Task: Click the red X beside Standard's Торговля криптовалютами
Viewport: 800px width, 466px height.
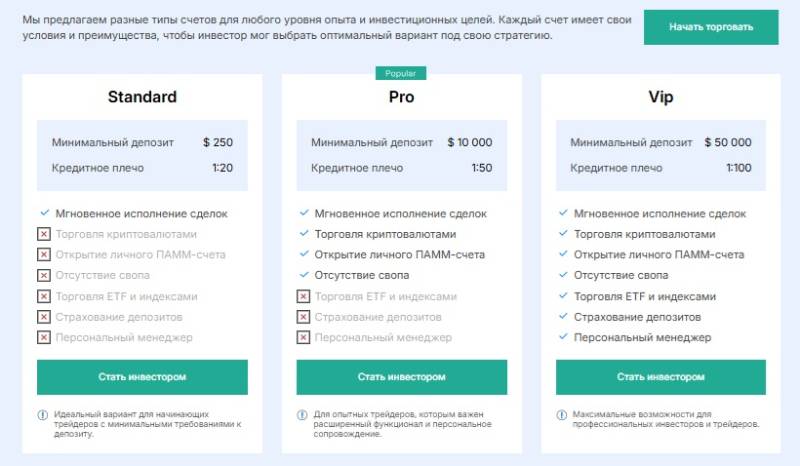Action: 44,234
